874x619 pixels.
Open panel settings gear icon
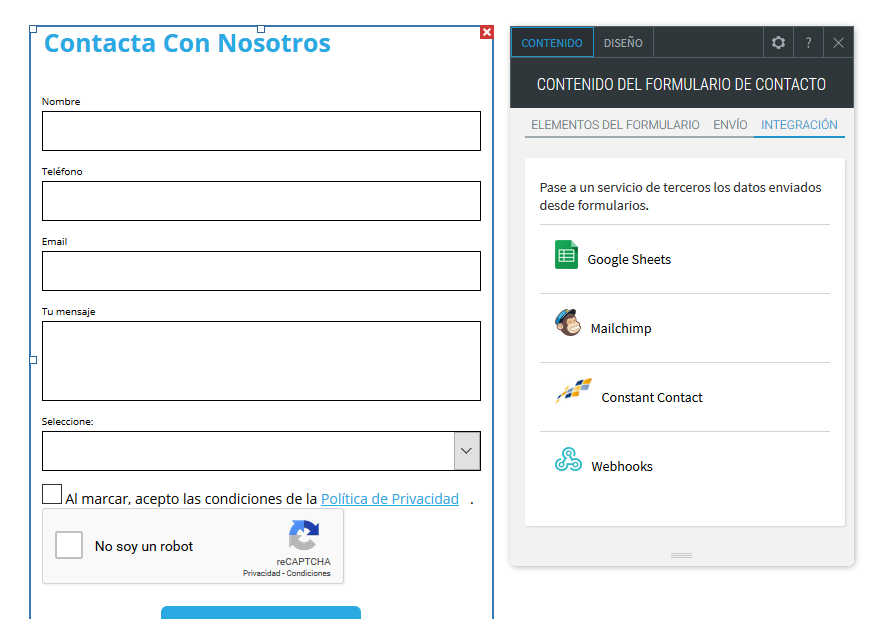point(778,43)
